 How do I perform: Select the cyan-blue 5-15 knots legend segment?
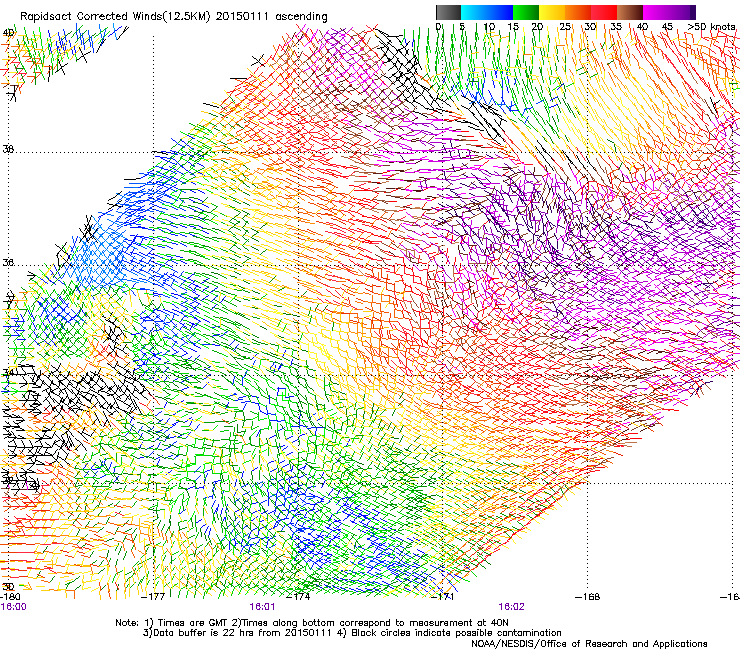[487, 12]
